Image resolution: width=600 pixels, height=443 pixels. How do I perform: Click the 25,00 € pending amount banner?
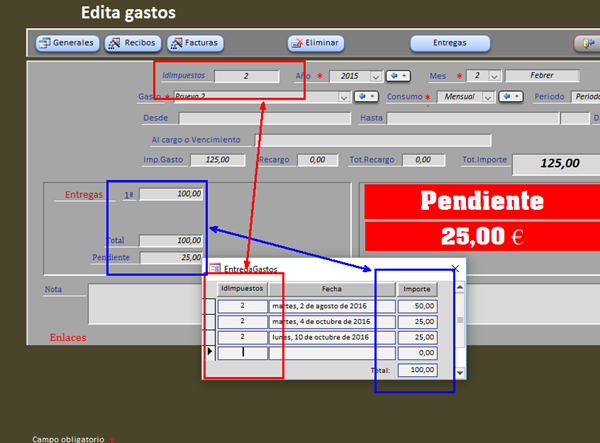(482, 236)
